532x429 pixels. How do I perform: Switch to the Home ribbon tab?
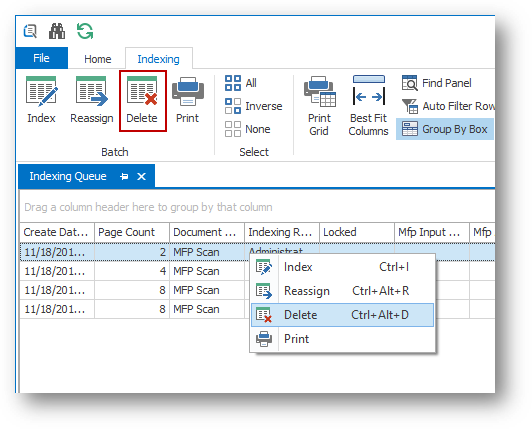click(x=97, y=59)
